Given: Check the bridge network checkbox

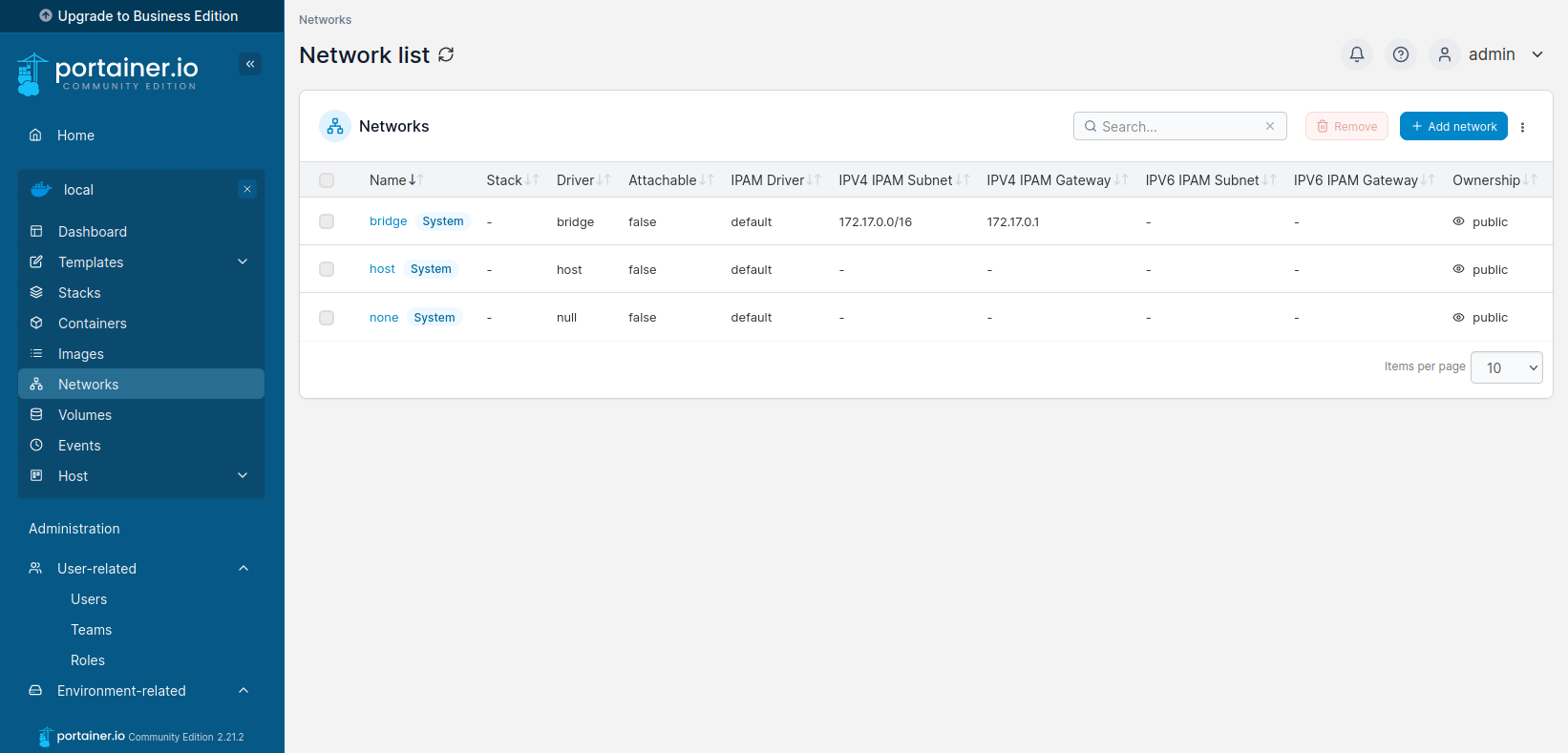Looking at the screenshot, I should pyautogui.click(x=327, y=221).
